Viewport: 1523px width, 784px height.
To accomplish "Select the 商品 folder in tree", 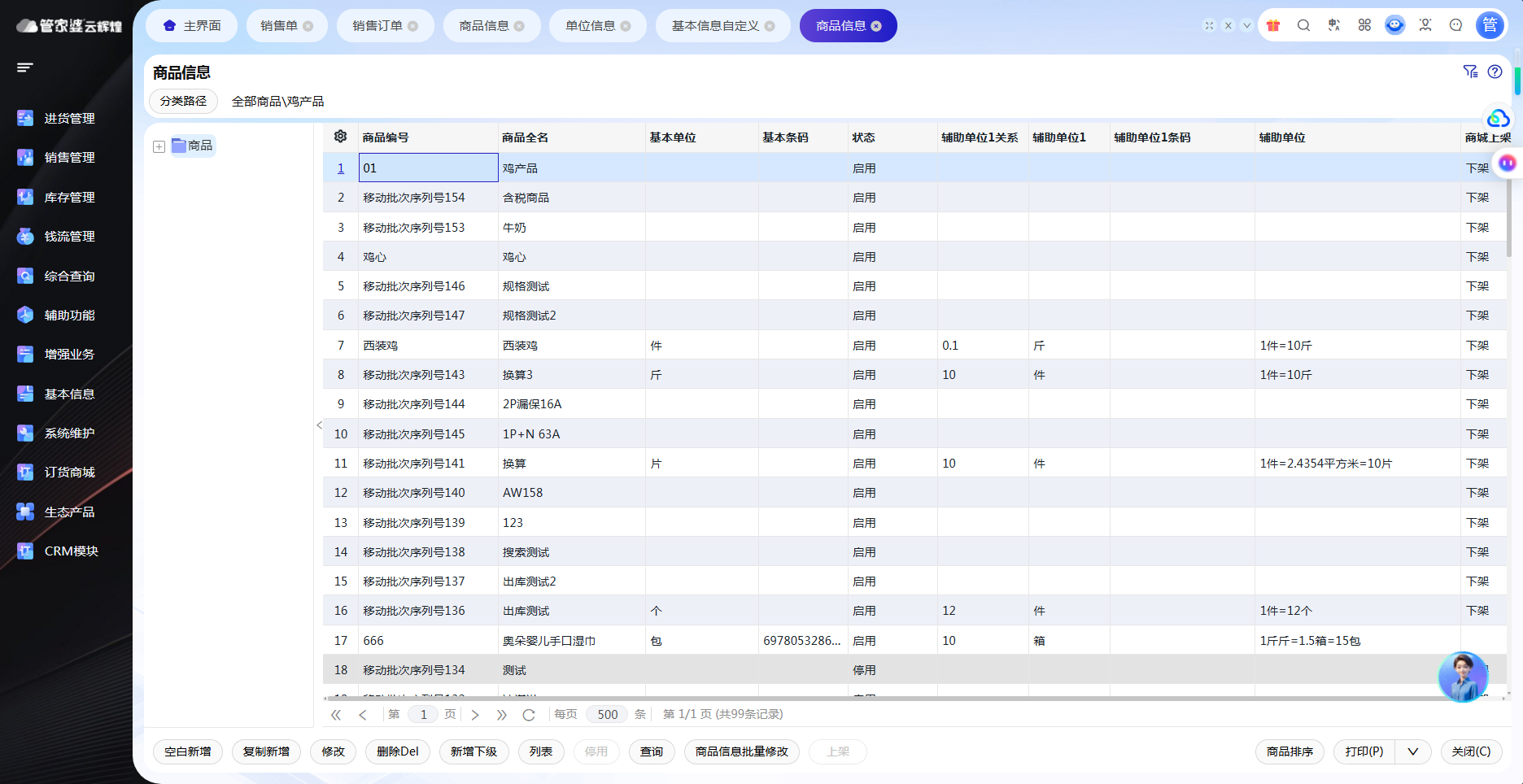I will (193, 146).
